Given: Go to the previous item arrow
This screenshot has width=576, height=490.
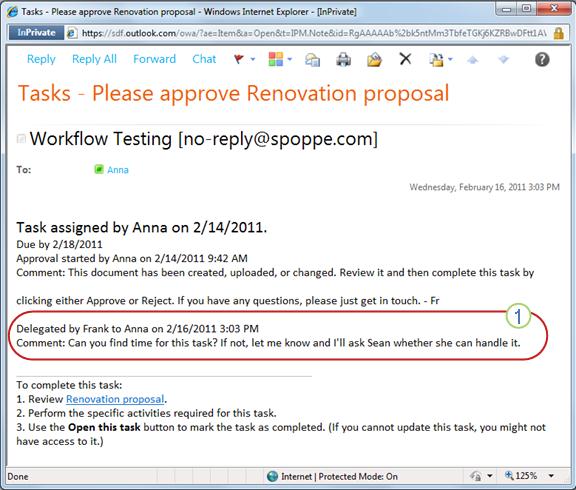Looking at the screenshot, I should coord(472,60).
